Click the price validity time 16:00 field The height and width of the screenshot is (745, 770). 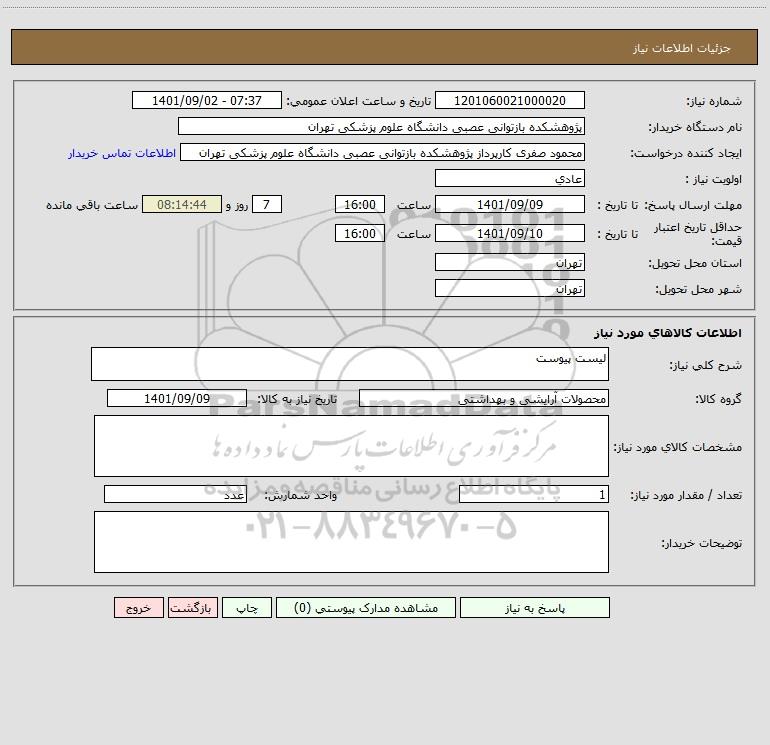pyautogui.click(x=359, y=233)
